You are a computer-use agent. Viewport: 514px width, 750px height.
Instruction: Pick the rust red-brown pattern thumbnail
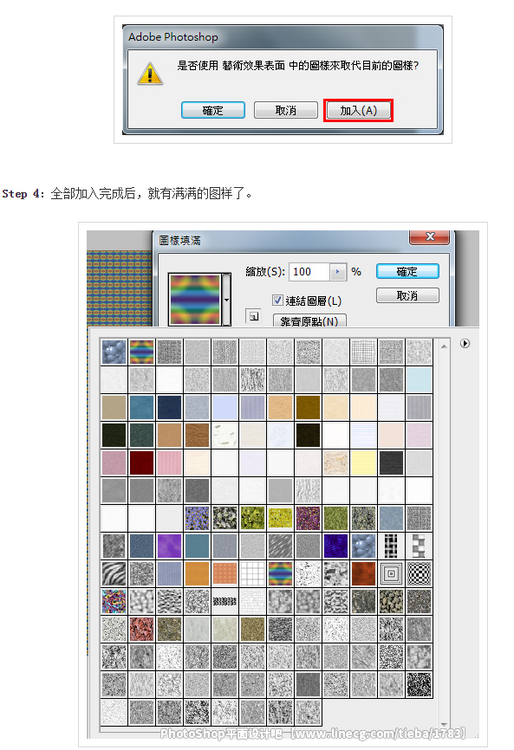[x=363, y=574]
